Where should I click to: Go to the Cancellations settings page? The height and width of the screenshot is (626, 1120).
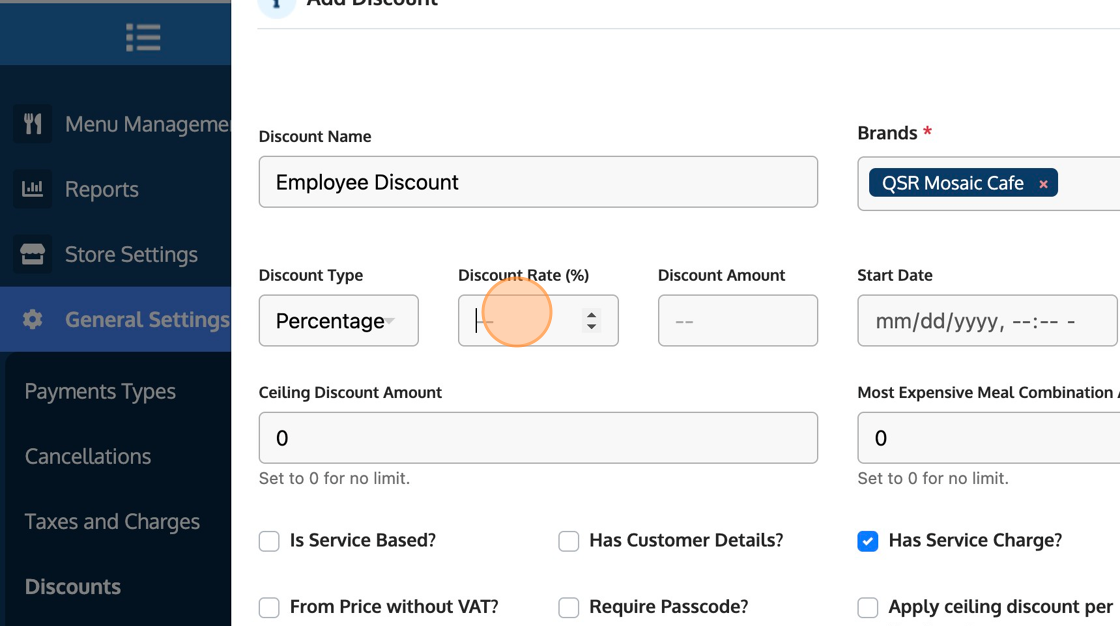[88, 456]
